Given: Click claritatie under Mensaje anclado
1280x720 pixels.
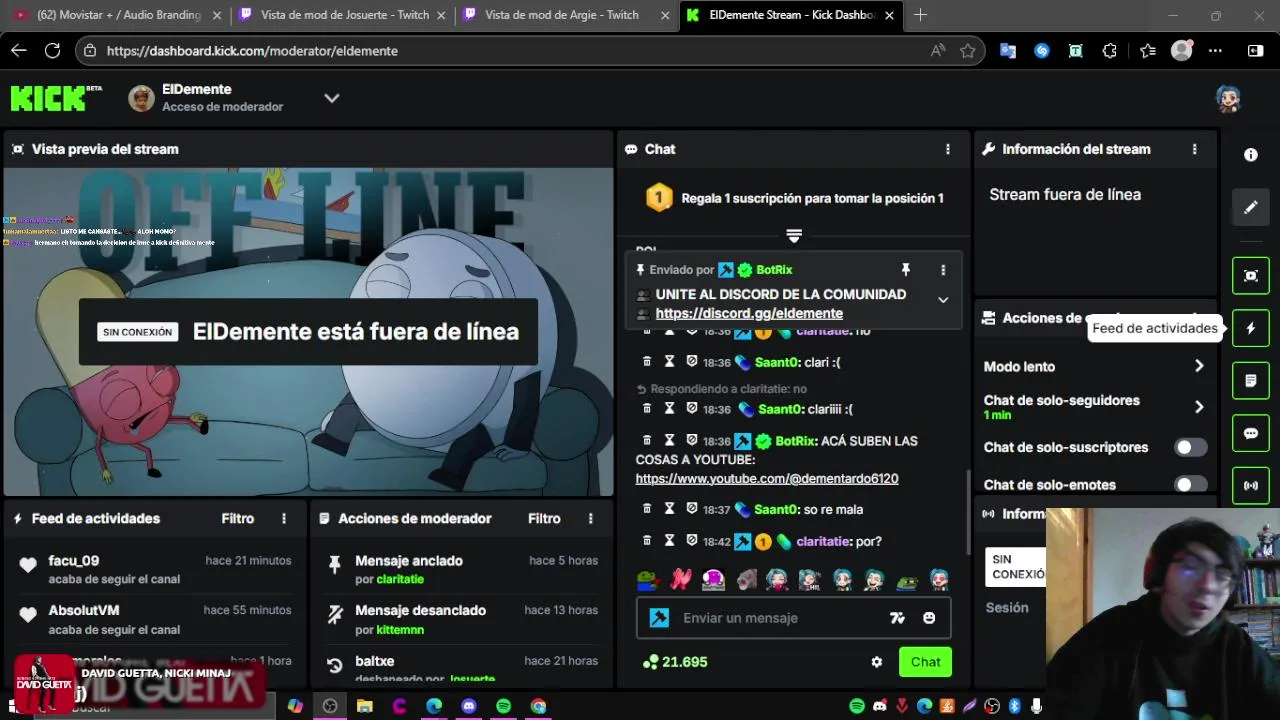Looking at the screenshot, I should pyautogui.click(x=400, y=580).
